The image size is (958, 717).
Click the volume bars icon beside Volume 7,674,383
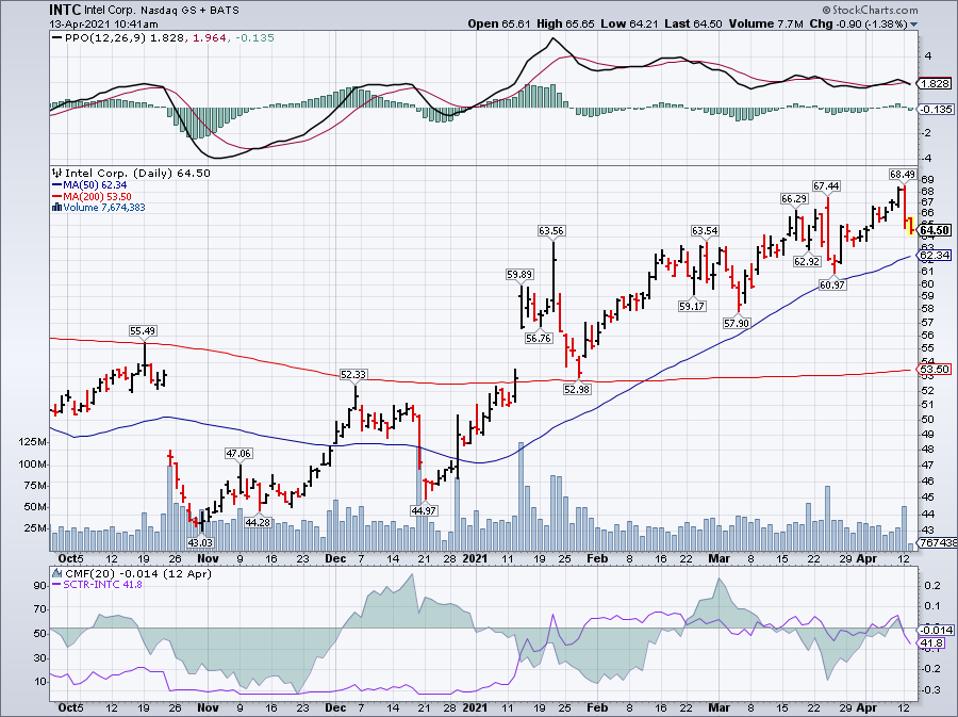(56, 207)
